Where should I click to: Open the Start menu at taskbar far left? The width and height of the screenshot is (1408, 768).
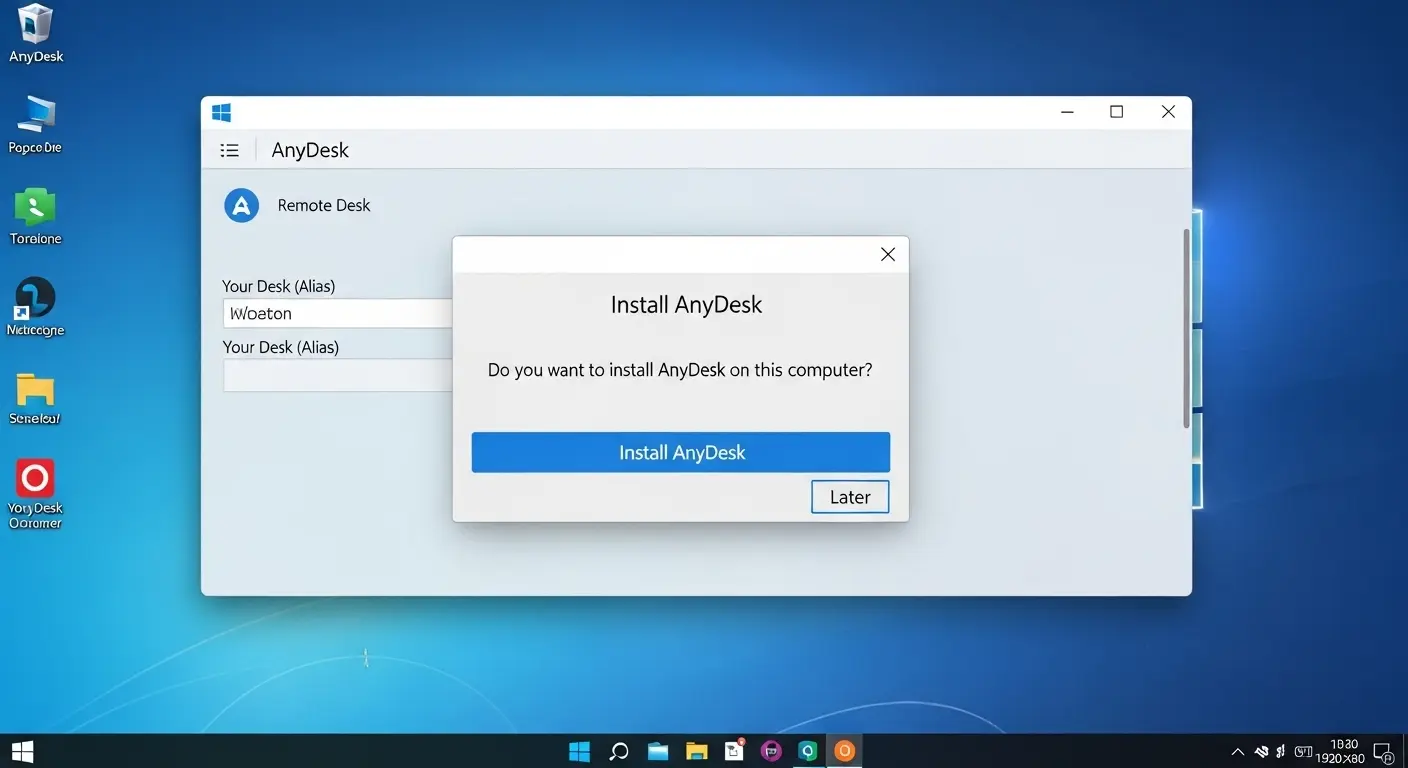pyautogui.click(x=22, y=751)
